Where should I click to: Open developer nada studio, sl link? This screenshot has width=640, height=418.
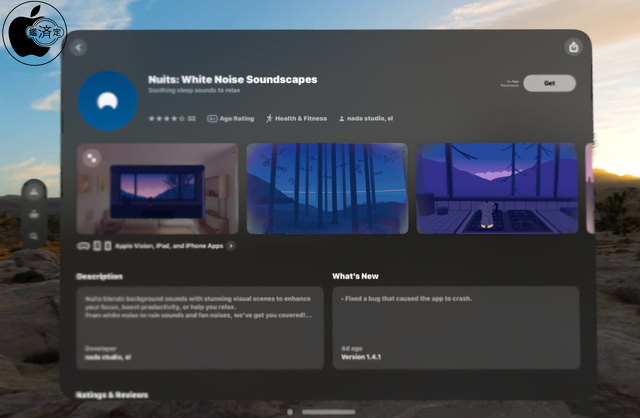(366, 118)
